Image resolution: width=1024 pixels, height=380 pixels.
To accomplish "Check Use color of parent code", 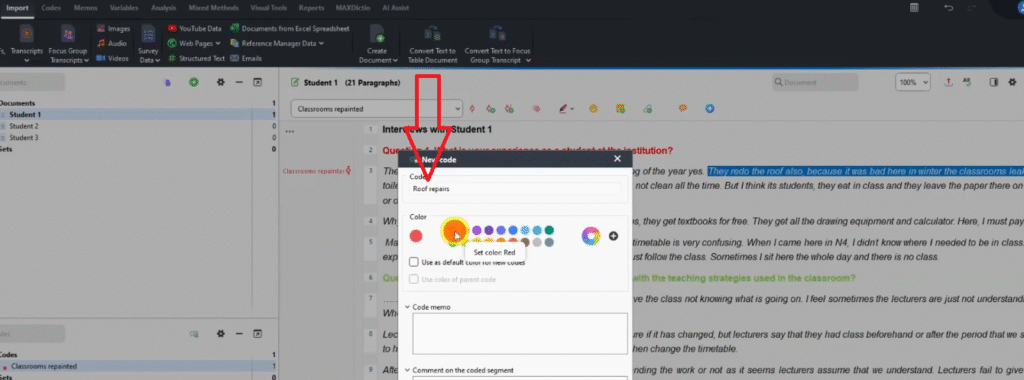I will [x=414, y=279].
